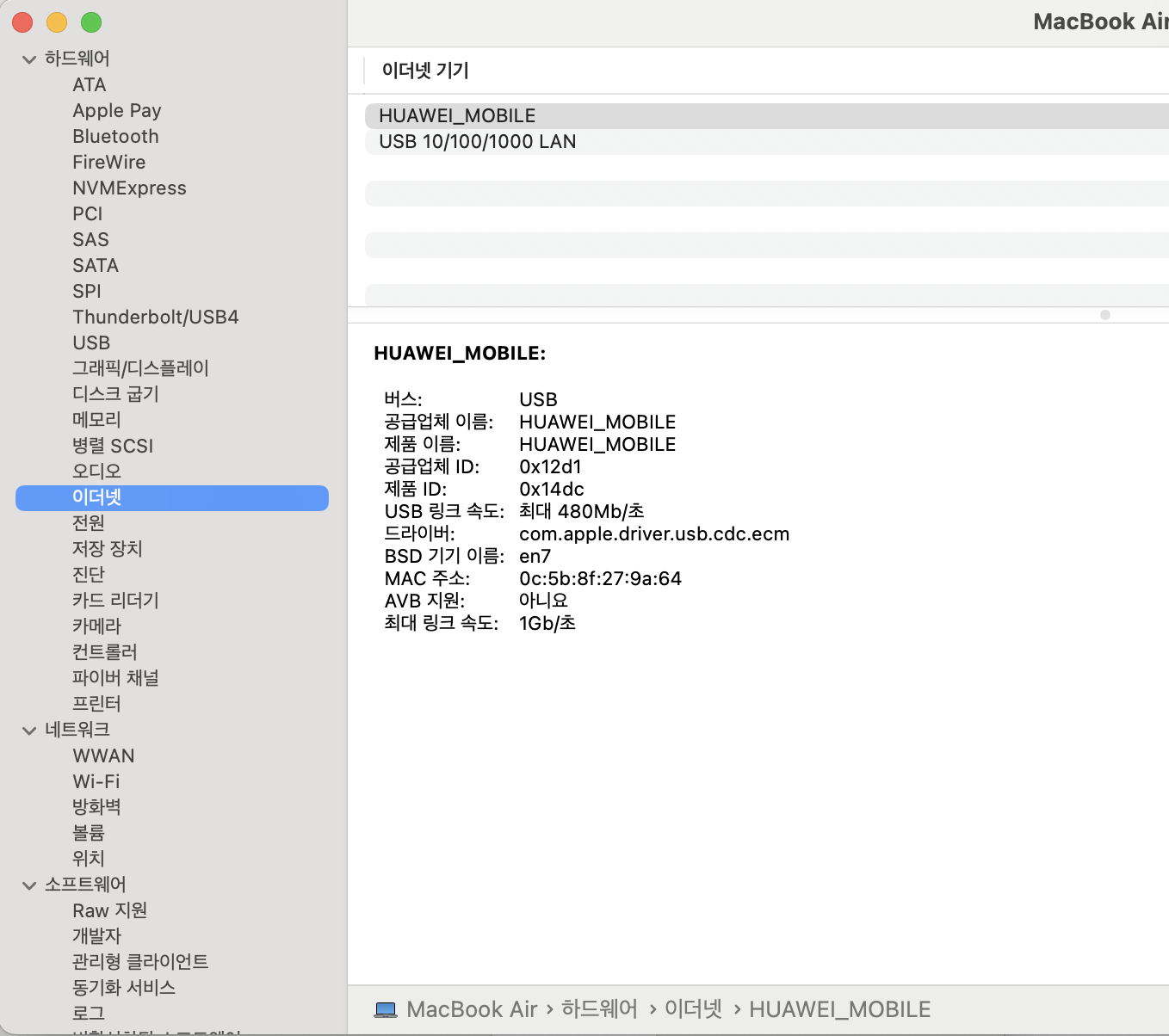Open 프린터 in the sidebar

coord(96,704)
